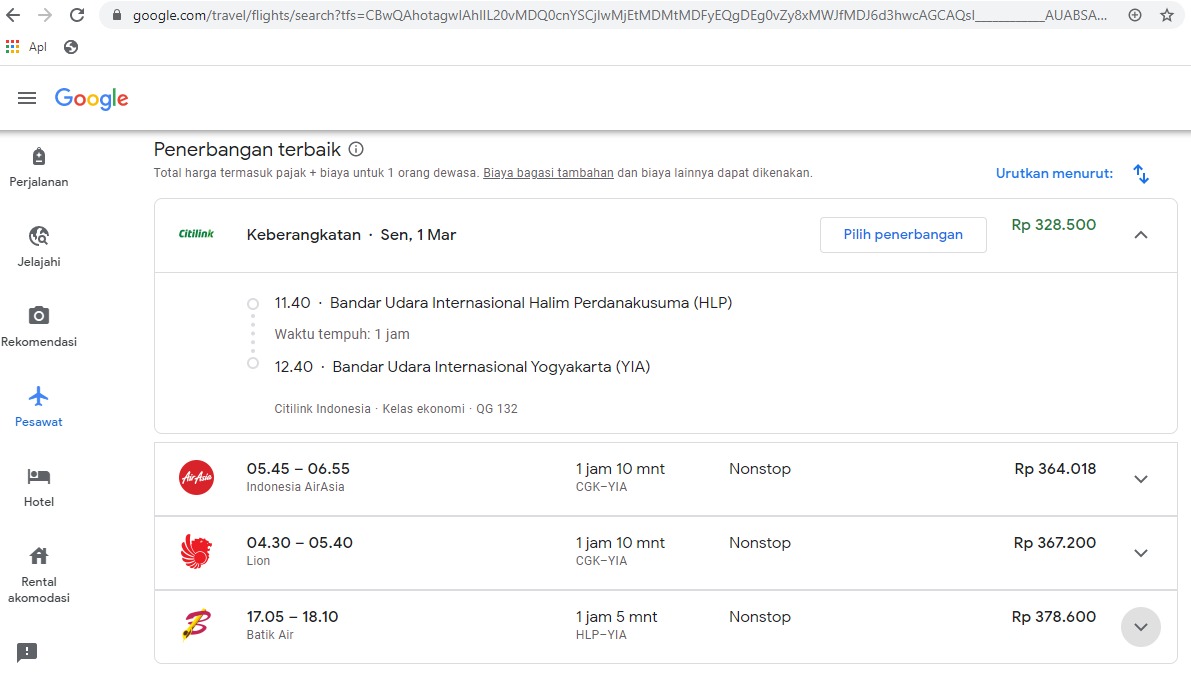Expand the Indonesia AirAsia flight details
Image resolution: width=1191 pixels, height=673 pixels.
(1141, 479)
